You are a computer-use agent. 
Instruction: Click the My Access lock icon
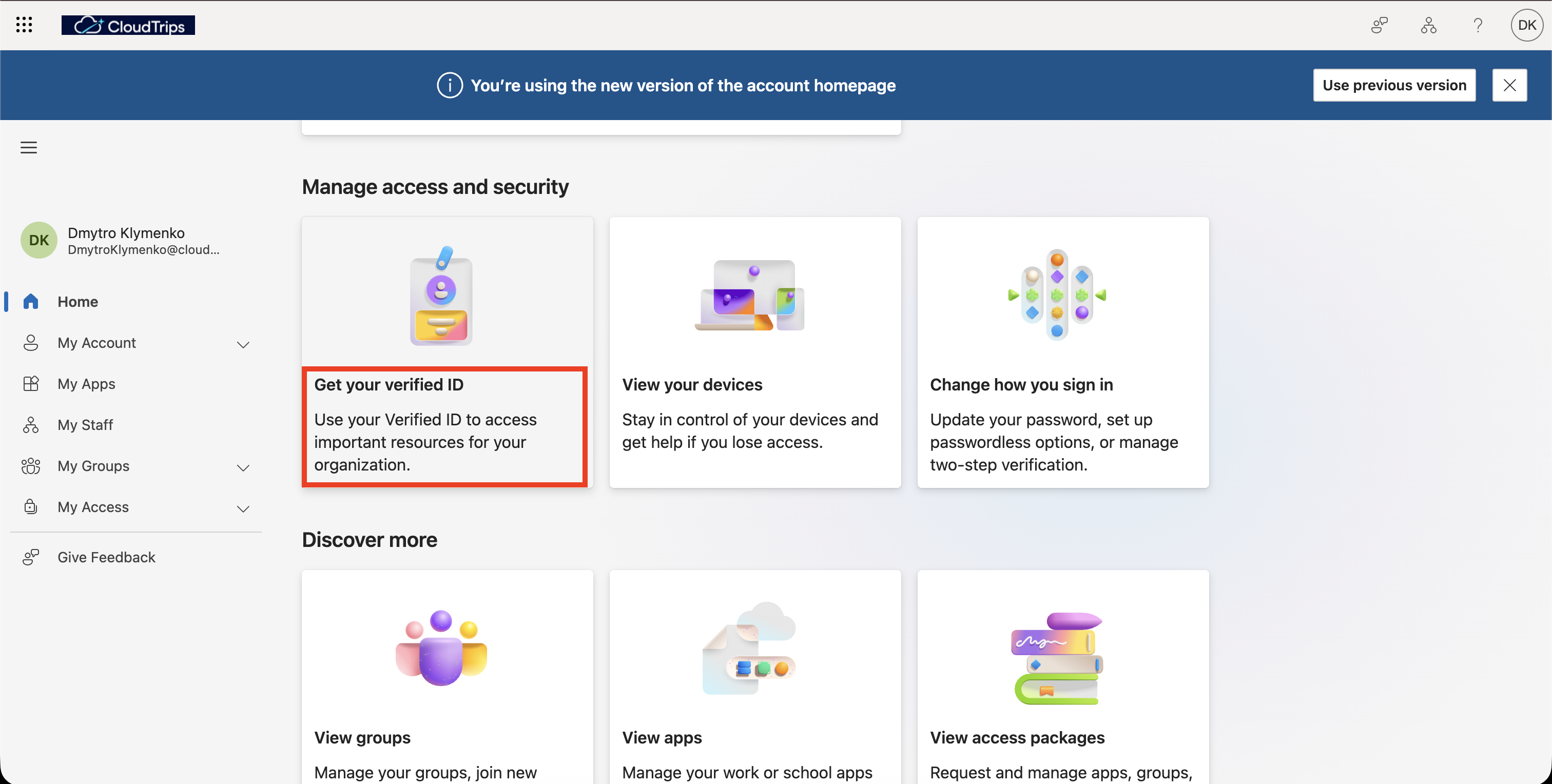pyautogui.click(x=31, y=506)
